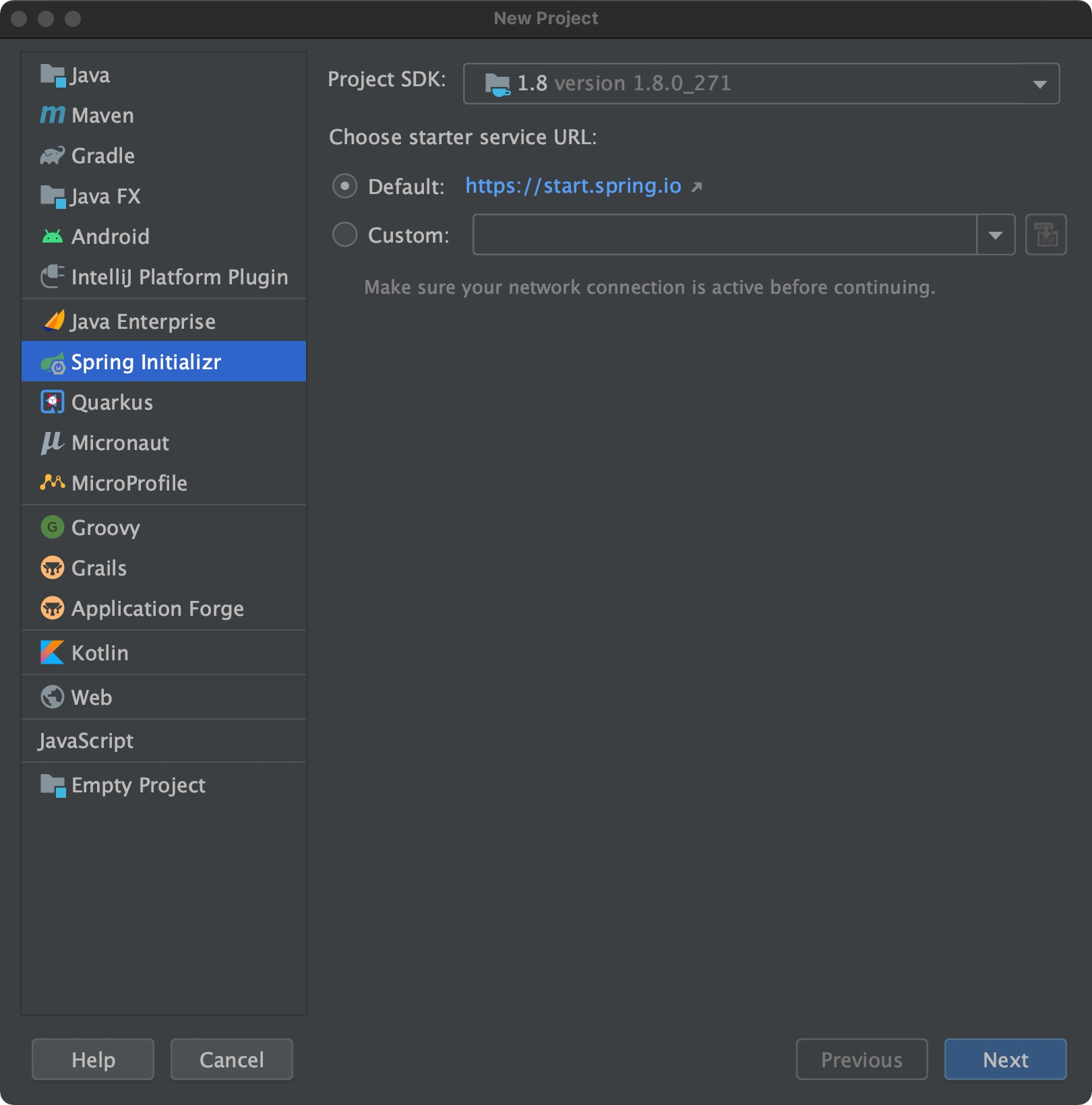This screenshot has width=1092, height=1105.
Task: Click the Java Enterprise flame icon
Action: (x=53, y=321)
